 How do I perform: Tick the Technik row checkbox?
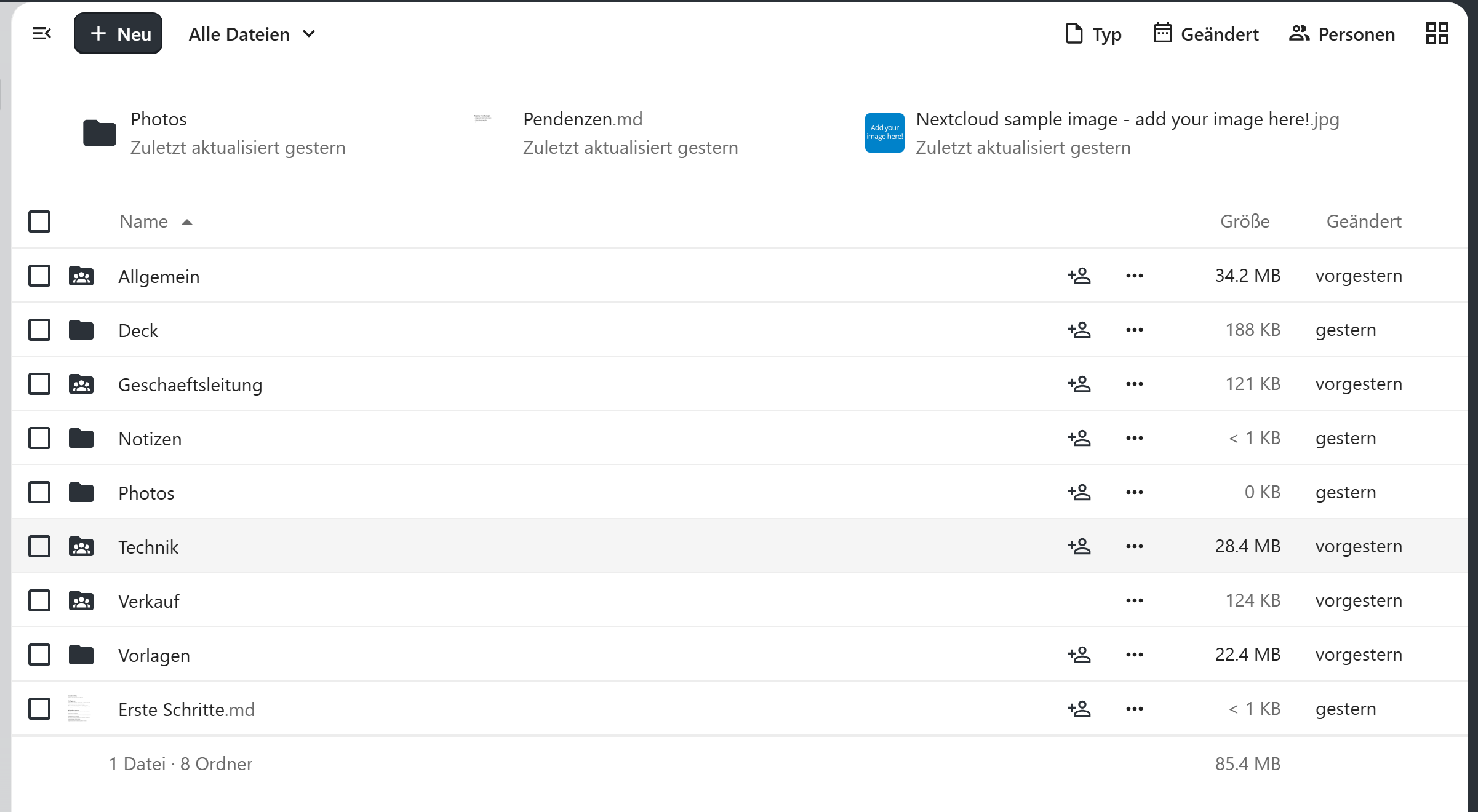(x=39, y=546)
